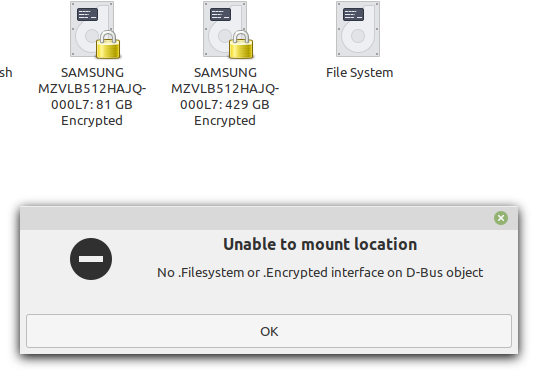Close the error dialog with the green X

501,218
